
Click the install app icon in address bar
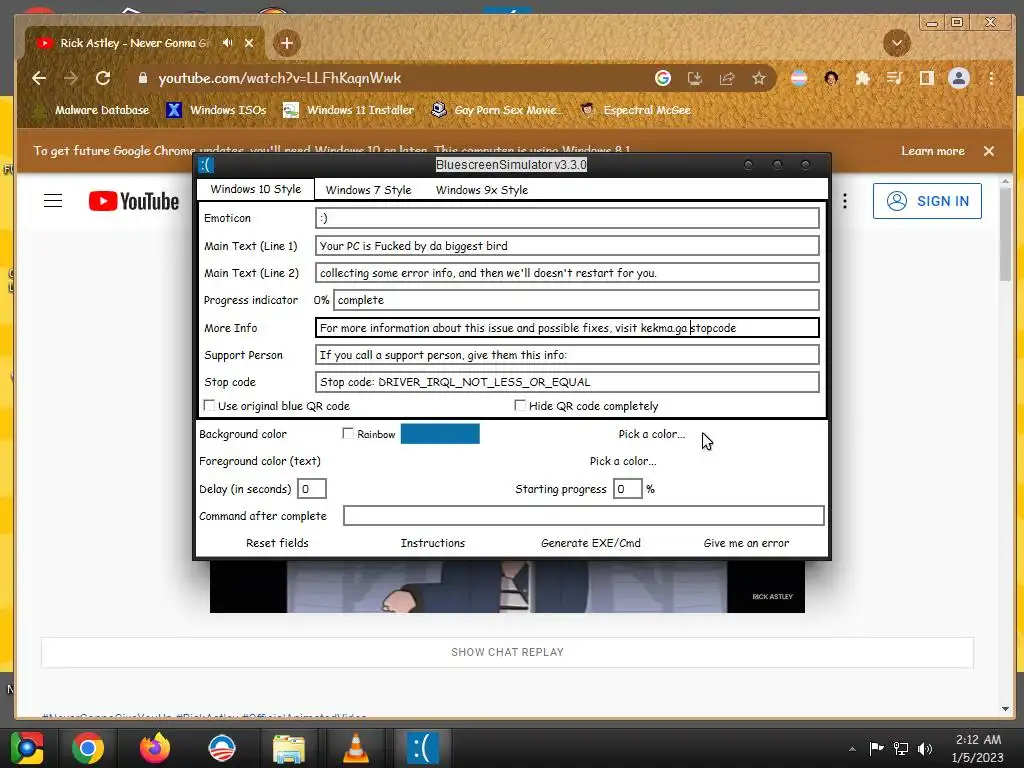coord(695,78)
